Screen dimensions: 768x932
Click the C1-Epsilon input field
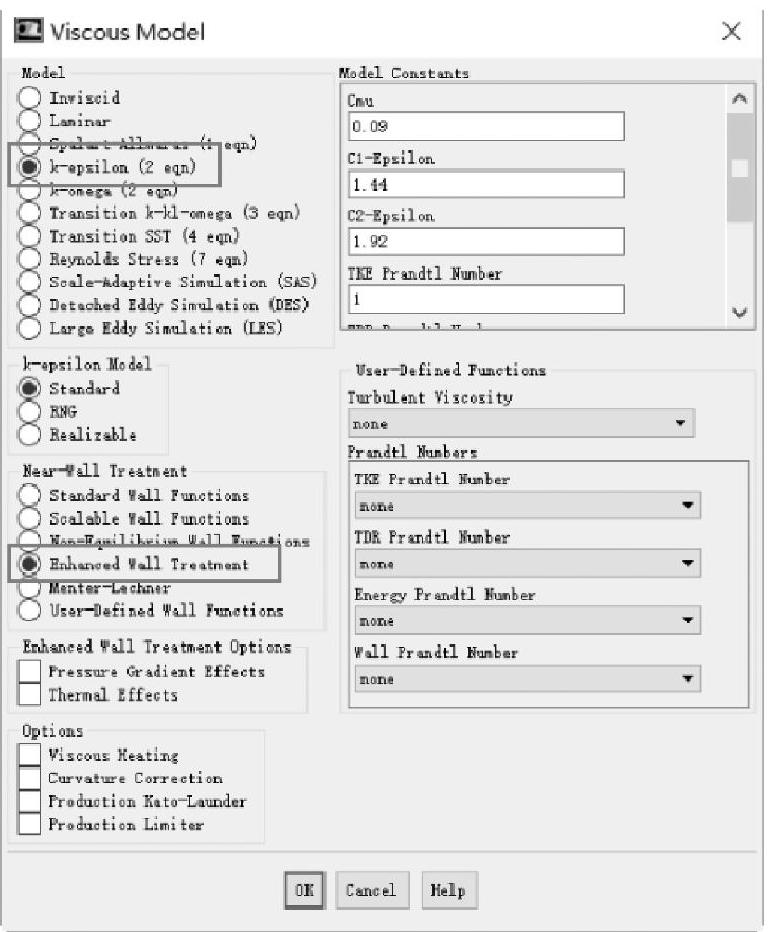(x=486, y=184)
